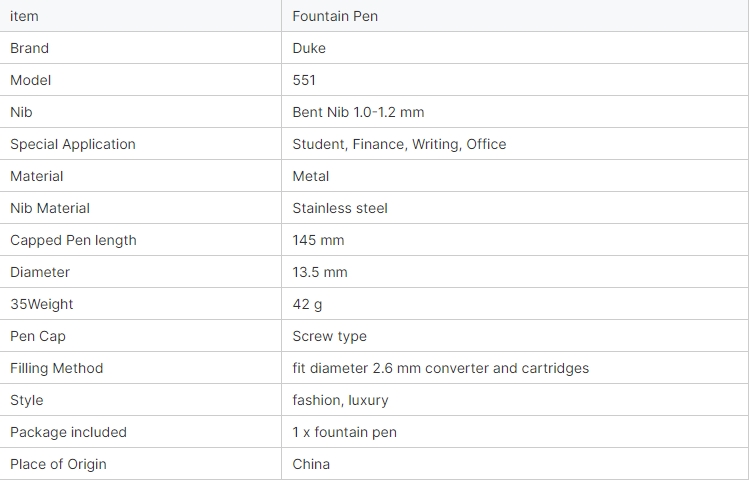Click 'Student, Finance, Writing, Office' value

click(x=399, y=144)
